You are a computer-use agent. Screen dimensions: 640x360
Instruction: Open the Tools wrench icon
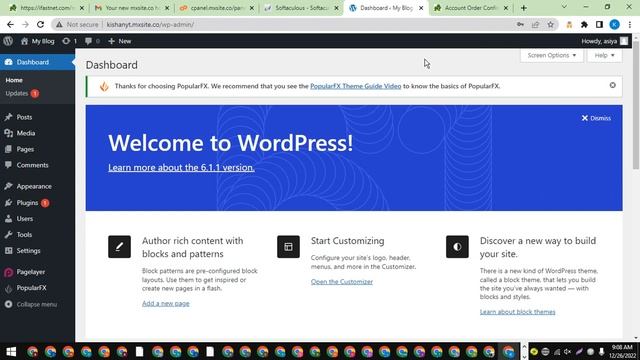[9, 234]
